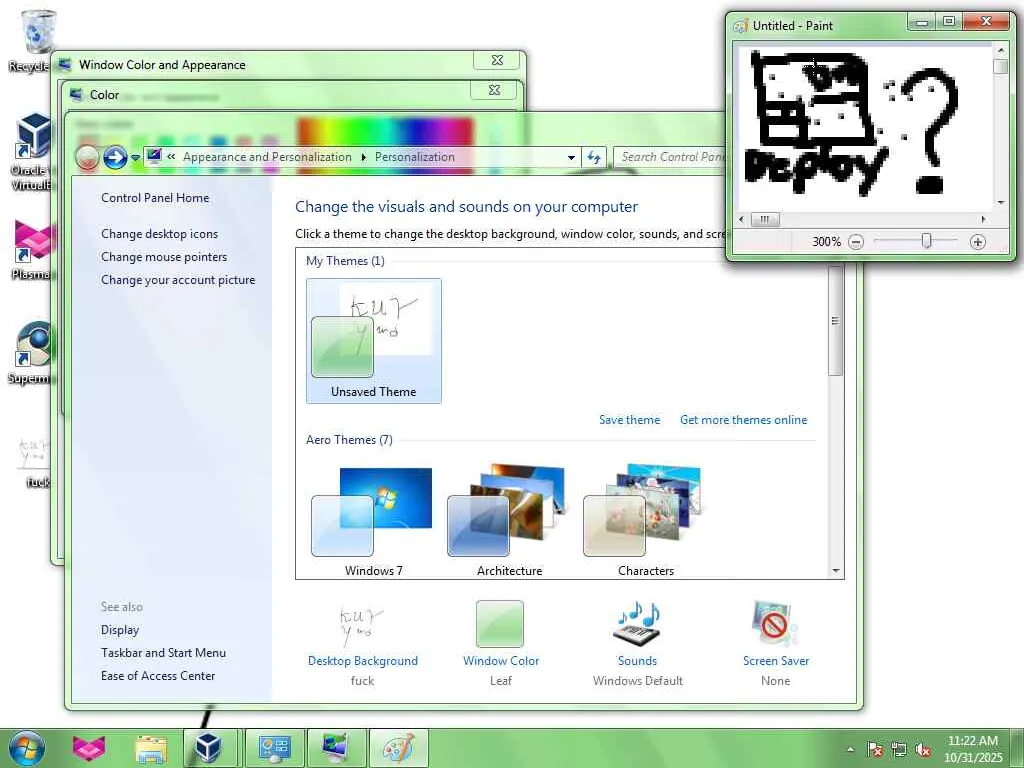This screenshot has width=1024, height=768.
Task: Click theme list scroll down arrow
Action: coord(836,571)
